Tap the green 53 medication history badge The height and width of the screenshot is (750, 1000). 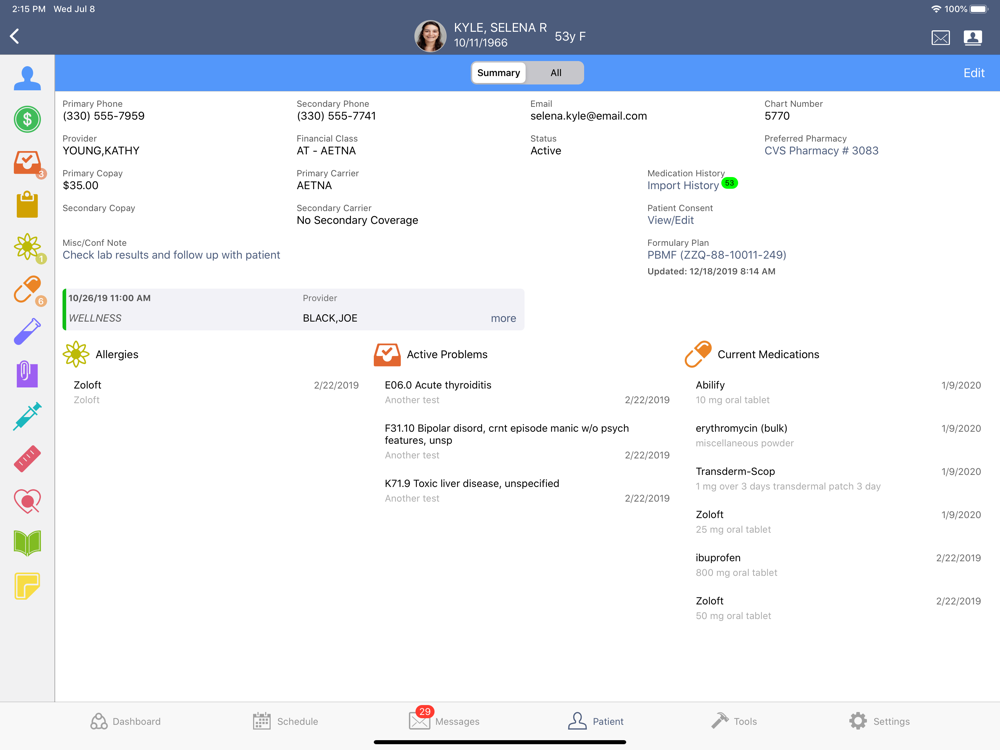[729, 183]
